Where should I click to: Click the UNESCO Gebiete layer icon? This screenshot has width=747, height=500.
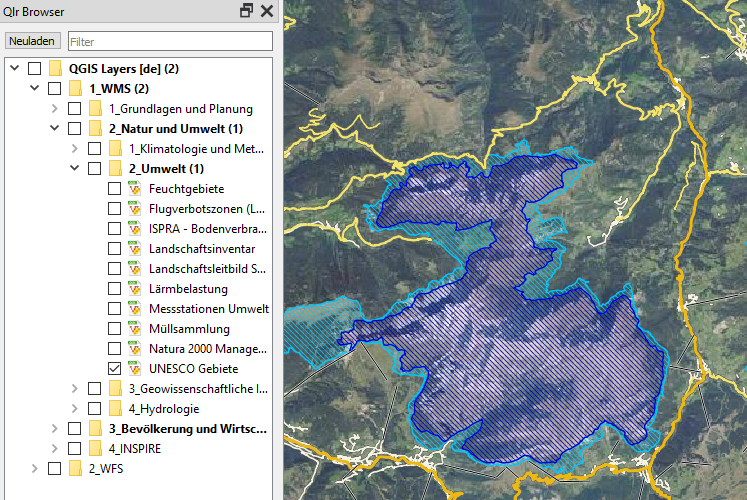click(x=135, y=369)
